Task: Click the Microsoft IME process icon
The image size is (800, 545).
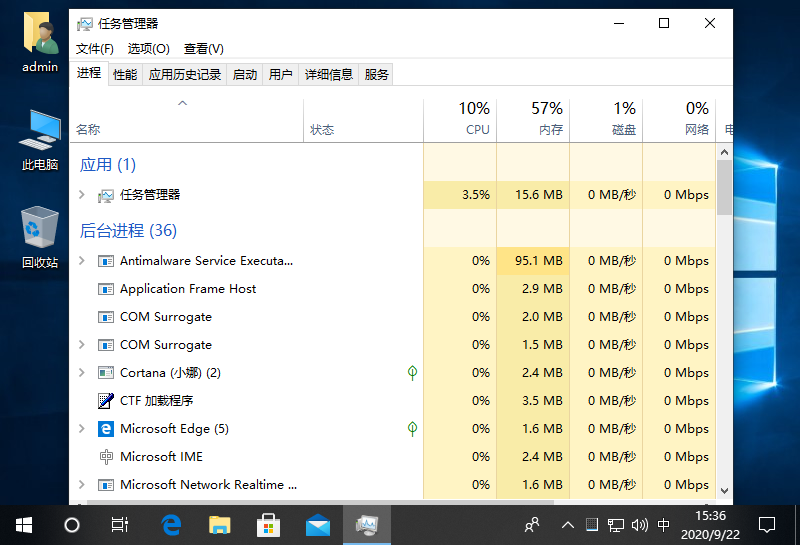Action: coord(106,457)
